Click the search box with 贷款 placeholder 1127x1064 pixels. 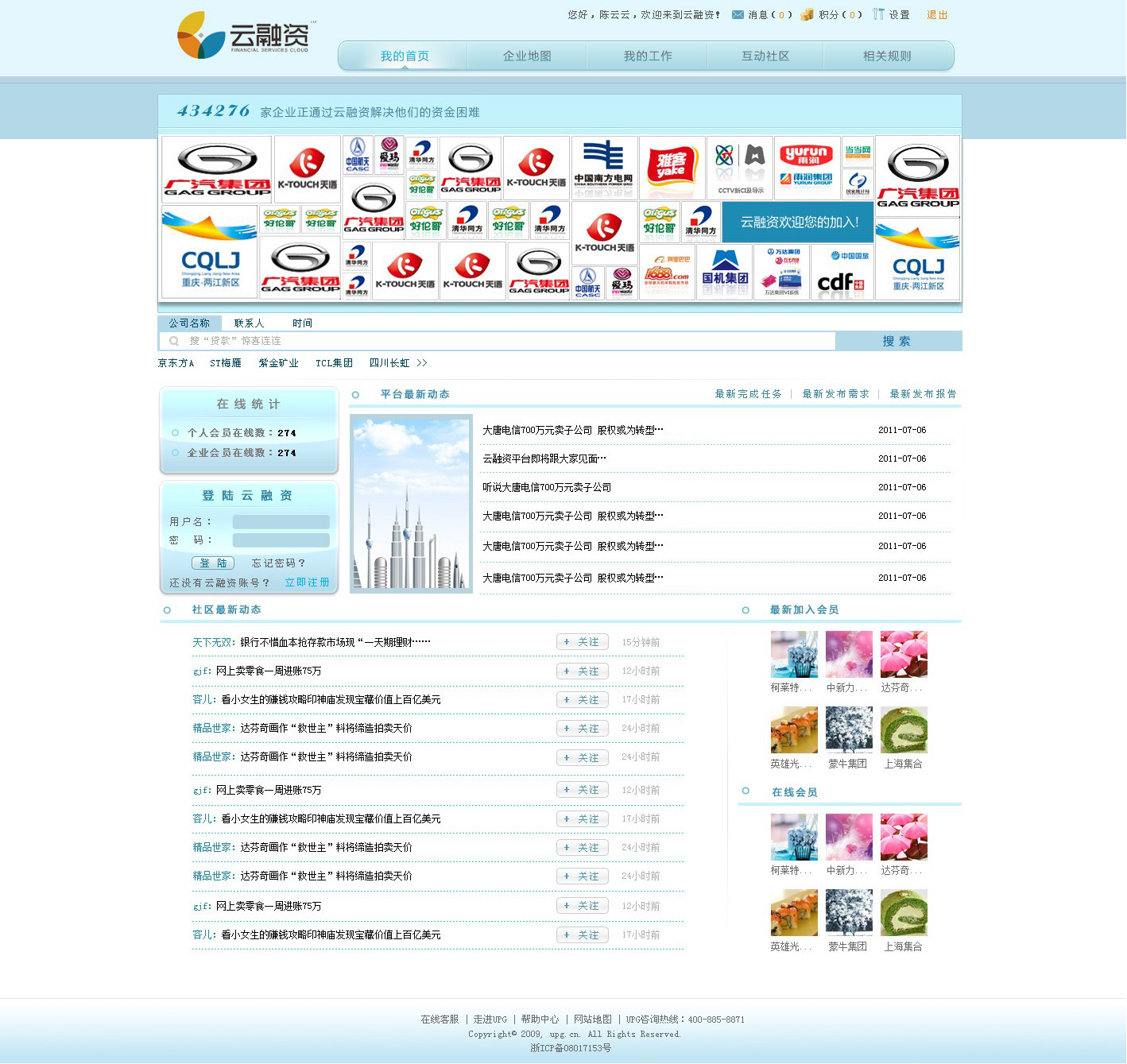point(498,341)
